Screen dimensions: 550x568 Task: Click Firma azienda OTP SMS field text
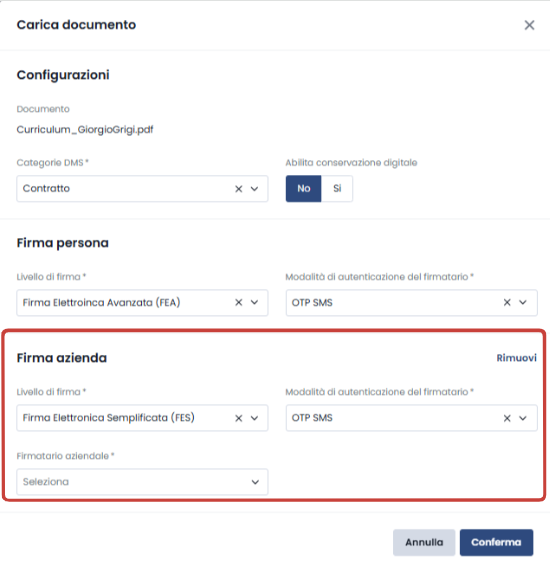coord(312,418)
